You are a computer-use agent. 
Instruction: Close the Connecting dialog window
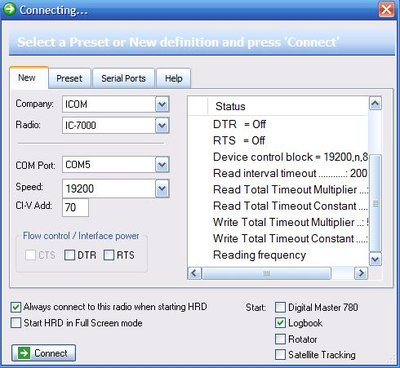click(x=386, y=9)
